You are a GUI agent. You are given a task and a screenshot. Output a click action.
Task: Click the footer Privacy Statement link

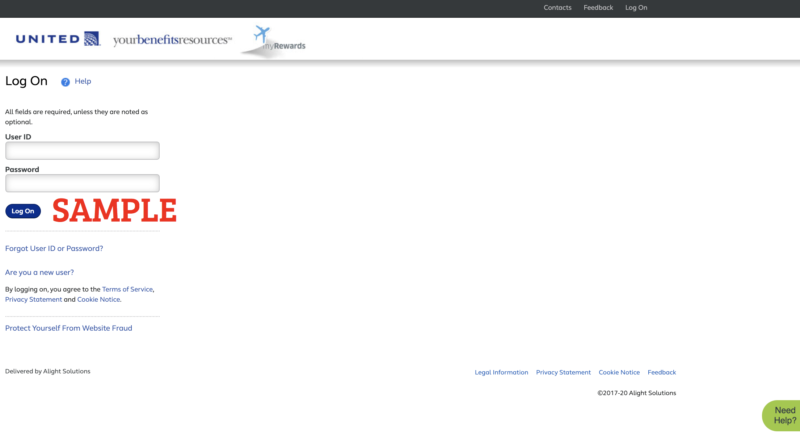click(563, 372)
